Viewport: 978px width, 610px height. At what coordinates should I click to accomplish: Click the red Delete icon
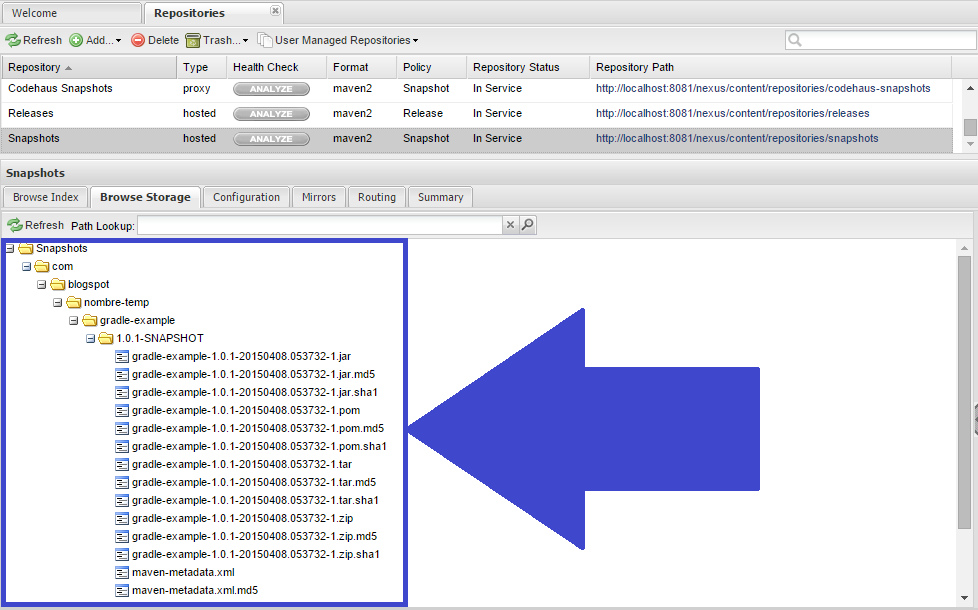click(x=138, y=41)
